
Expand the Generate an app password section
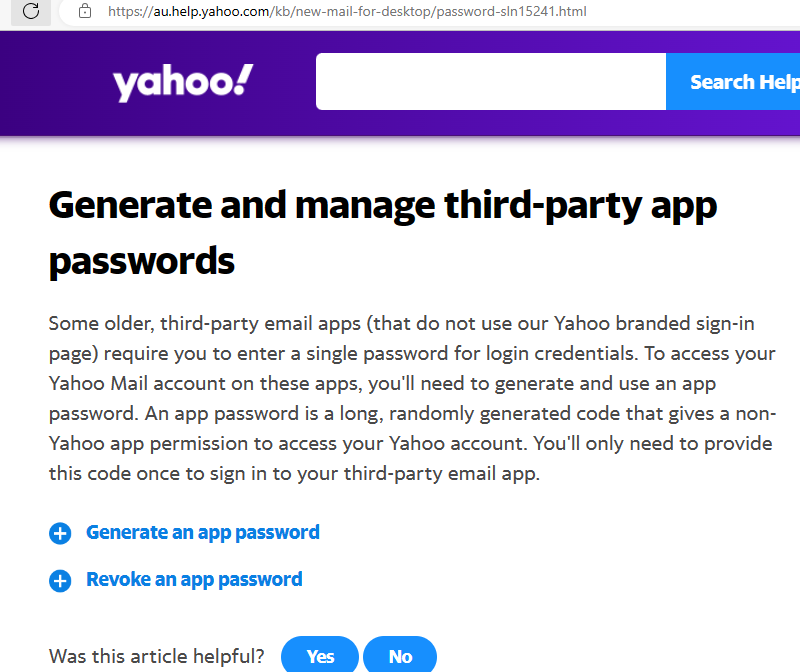point(202,532)
